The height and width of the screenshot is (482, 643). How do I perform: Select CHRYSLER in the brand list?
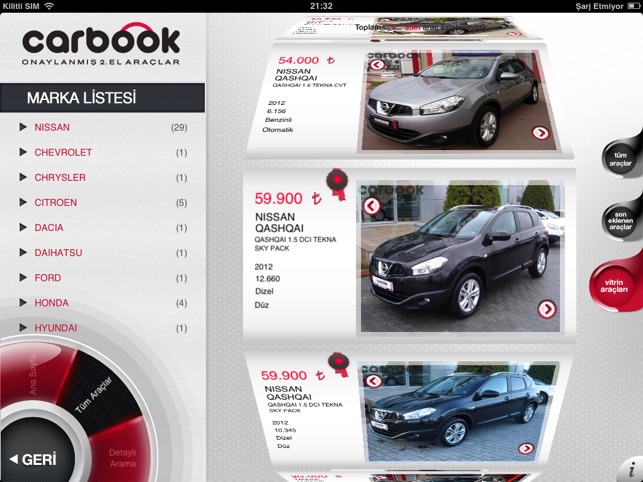(60, 178)
